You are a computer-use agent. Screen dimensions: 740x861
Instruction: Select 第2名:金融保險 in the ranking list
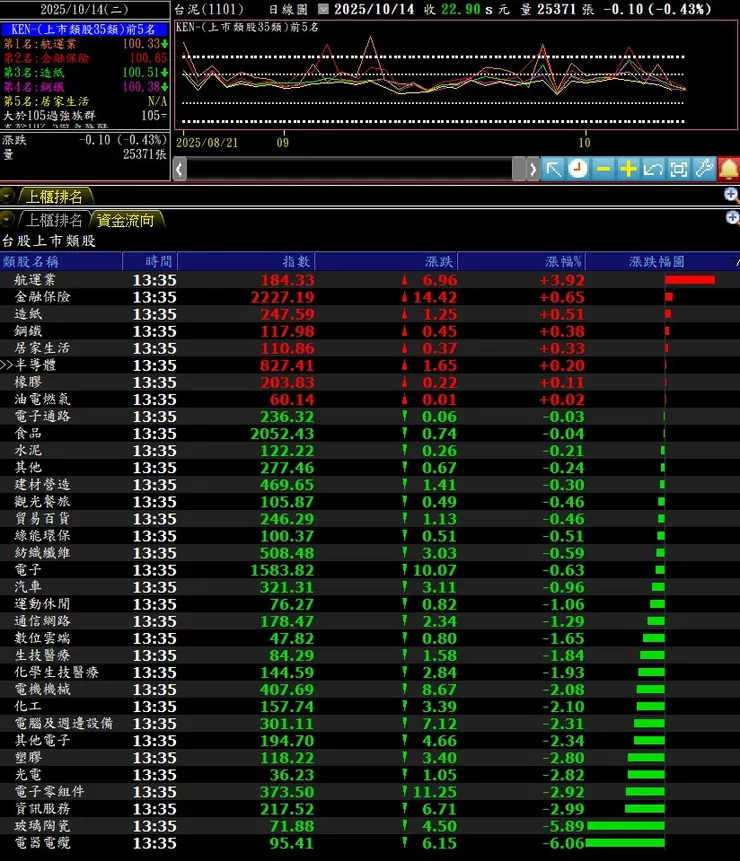[85, 58]
